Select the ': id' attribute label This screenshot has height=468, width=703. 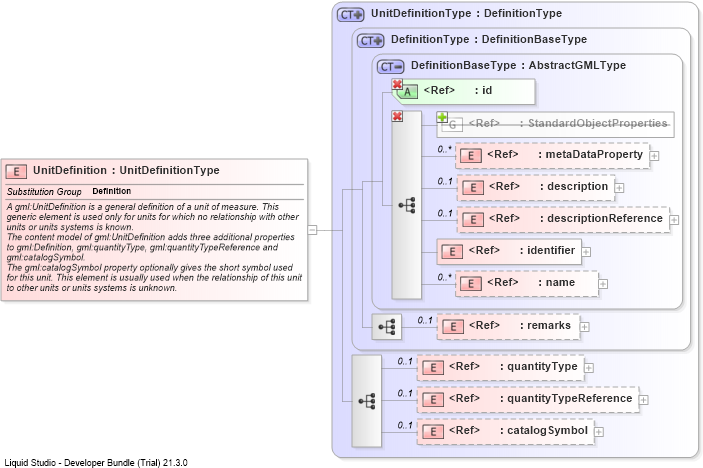click(x=483, y=91)
